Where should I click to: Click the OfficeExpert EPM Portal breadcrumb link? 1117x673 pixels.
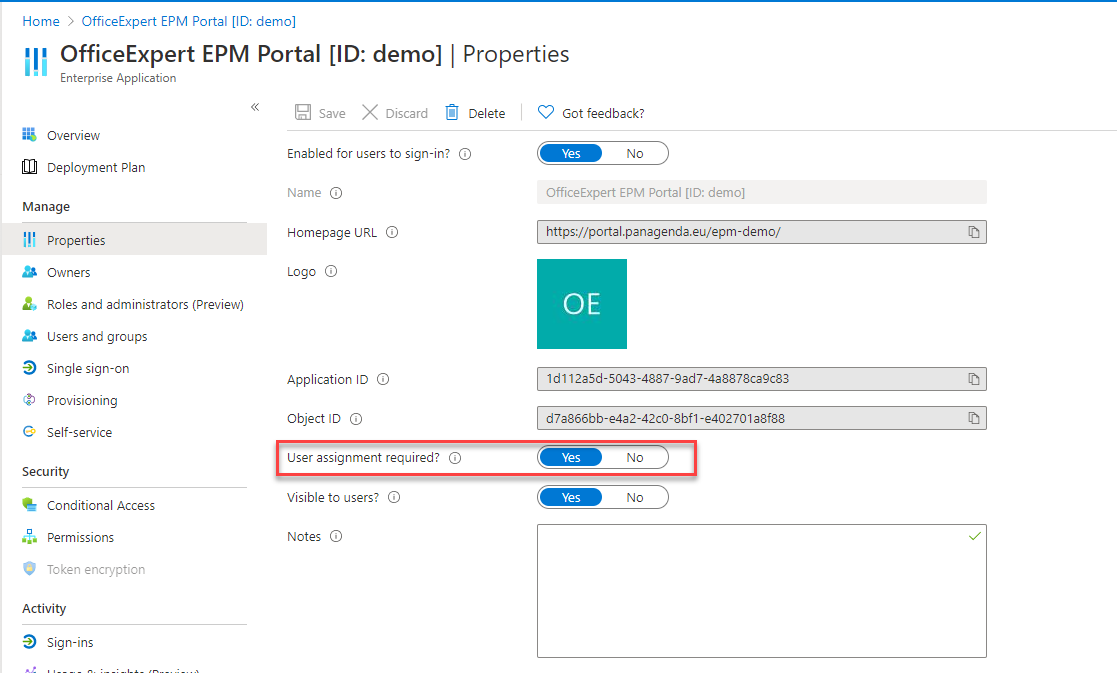tap(188, 21)
